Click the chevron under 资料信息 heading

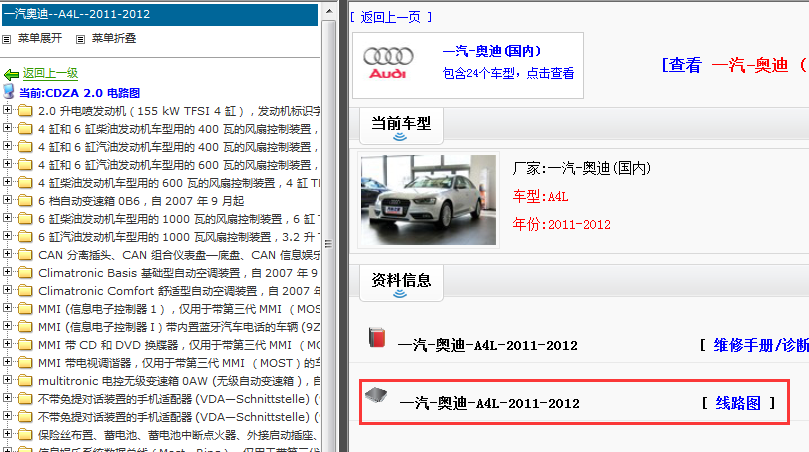[400, 294]
